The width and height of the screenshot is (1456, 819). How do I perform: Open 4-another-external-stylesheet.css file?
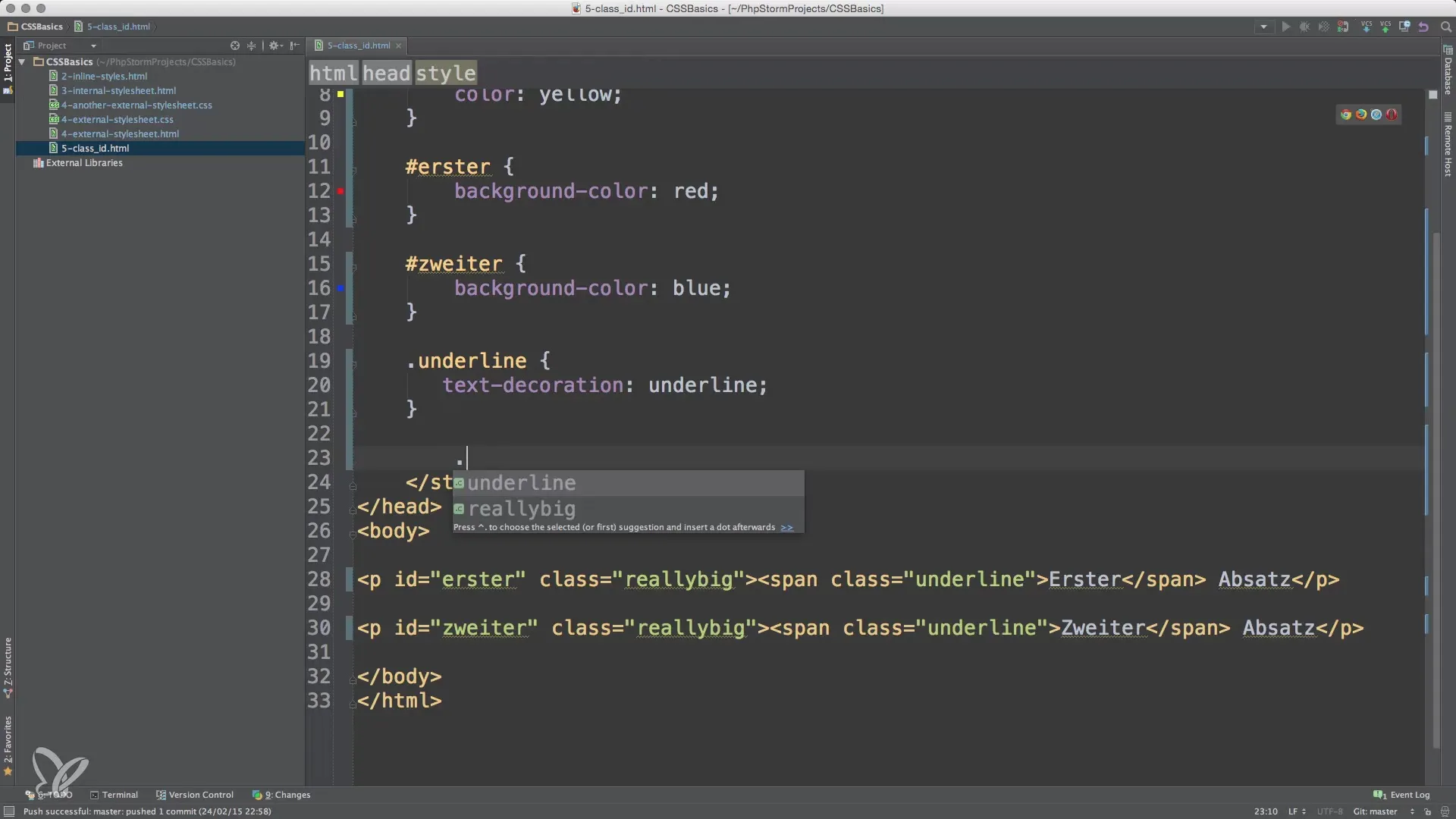(x=136, y=105)
